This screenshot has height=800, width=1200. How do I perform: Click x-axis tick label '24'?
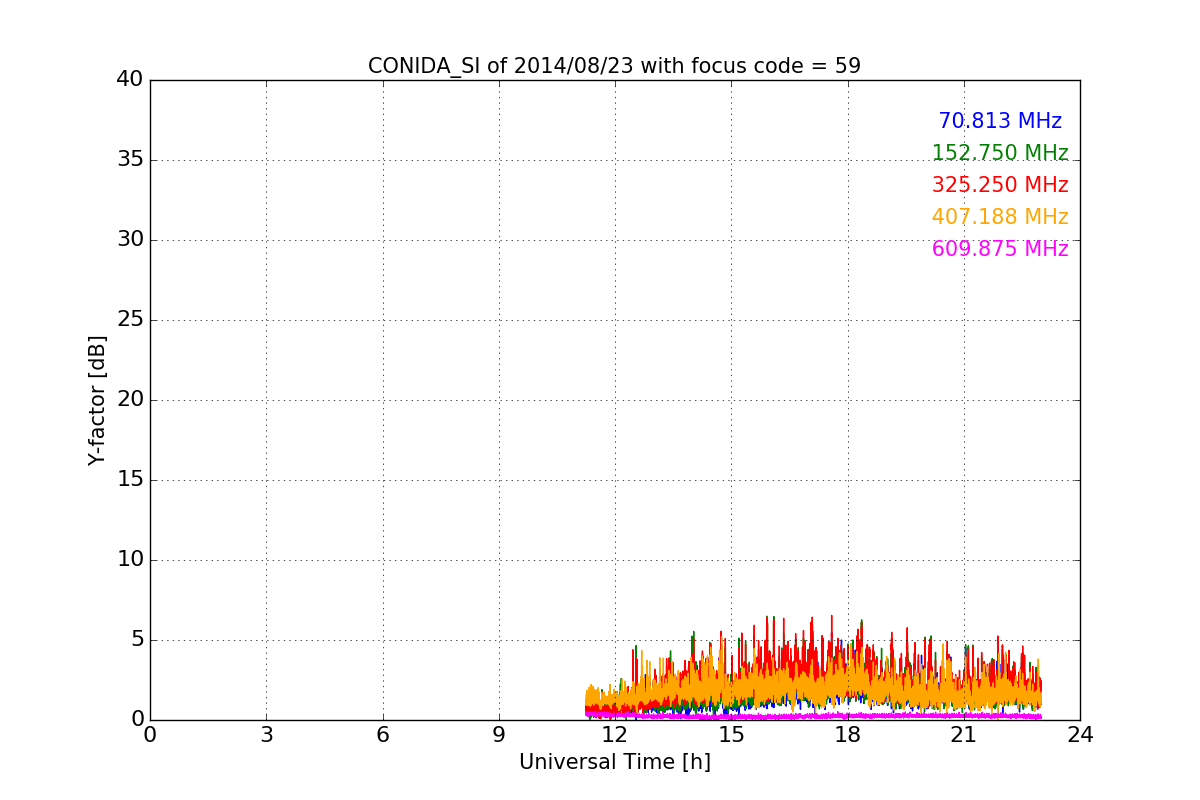pyautogui.click(x=1080, y=735)
